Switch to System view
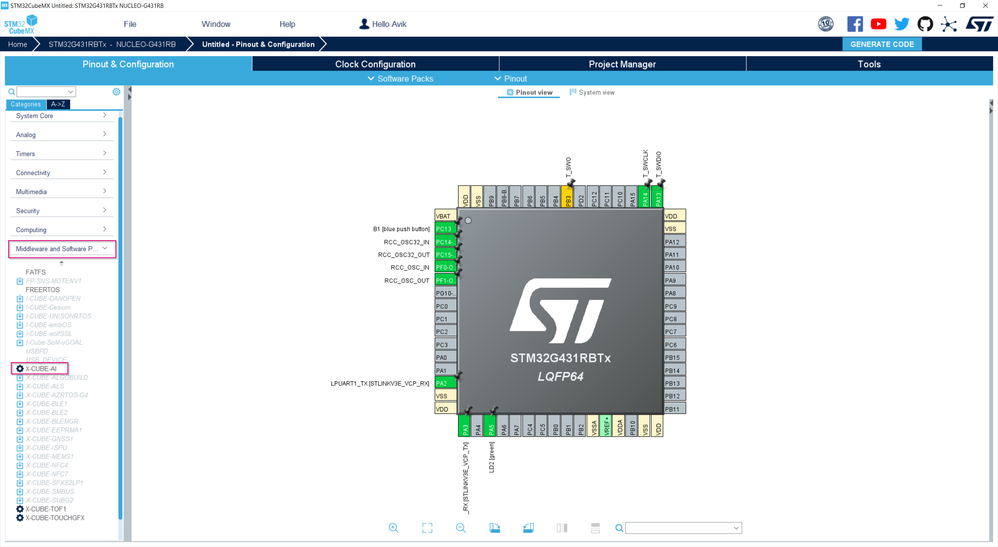The image size is (998, 547). [x=592, y=92]
